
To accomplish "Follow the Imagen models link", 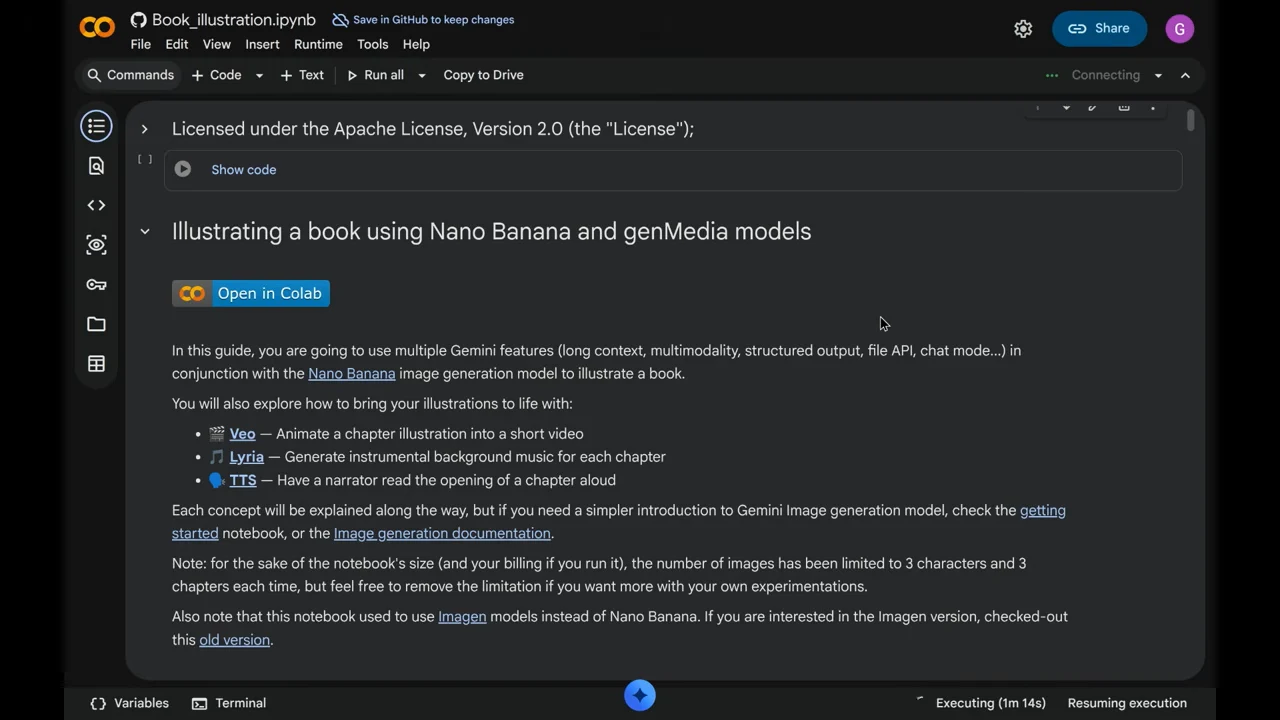I will (462, 617).
